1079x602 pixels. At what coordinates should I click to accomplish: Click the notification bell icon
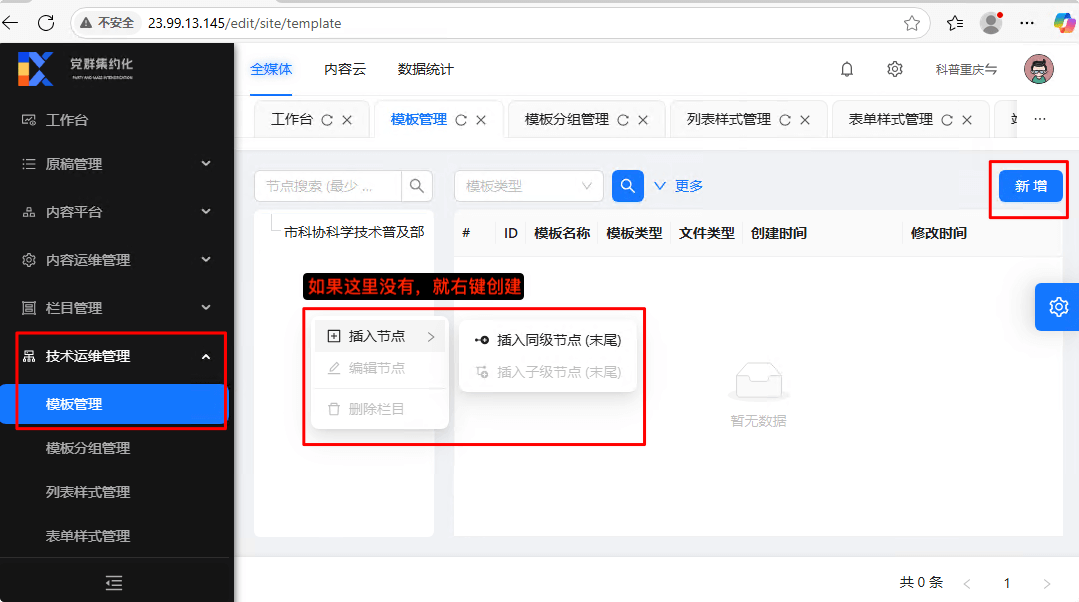tap(847, 69)
